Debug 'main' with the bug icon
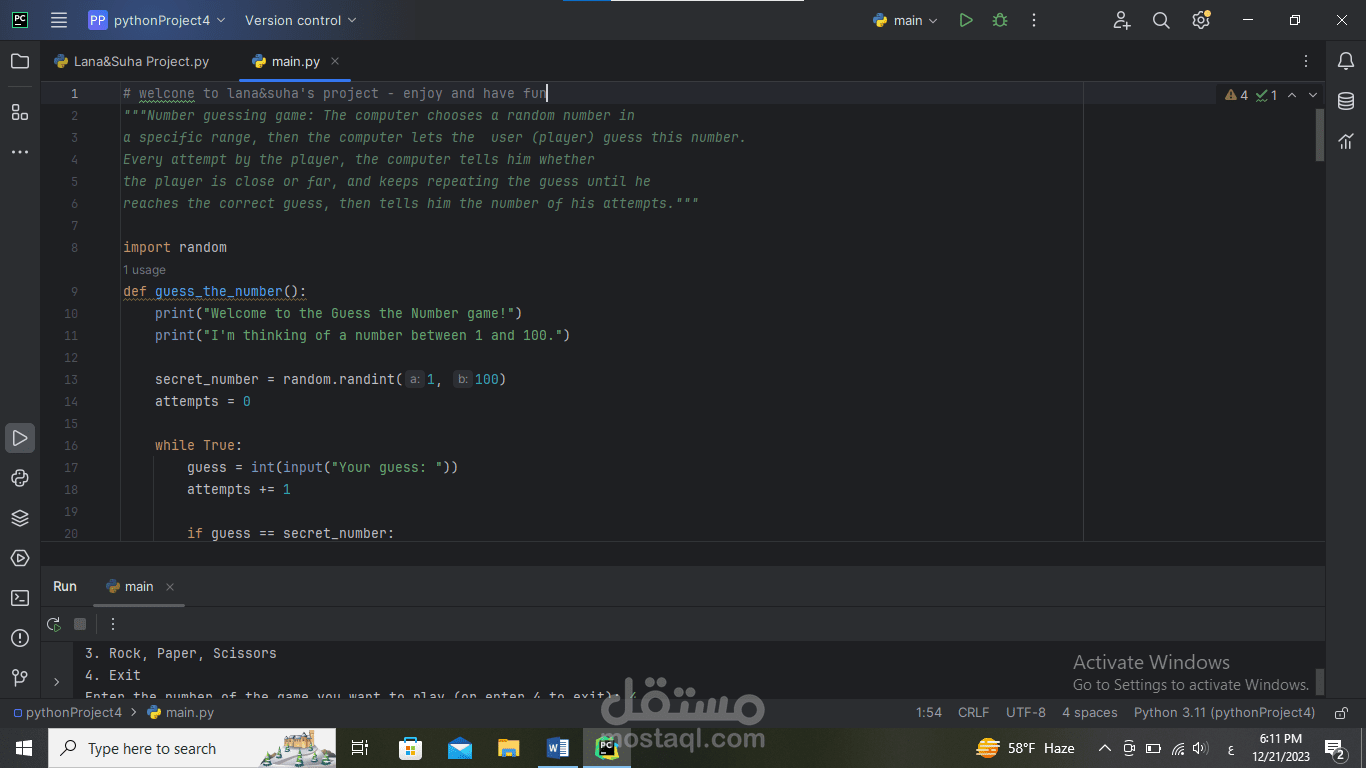This screenshot has width=1366, height=768. (x=1000, y=20)
